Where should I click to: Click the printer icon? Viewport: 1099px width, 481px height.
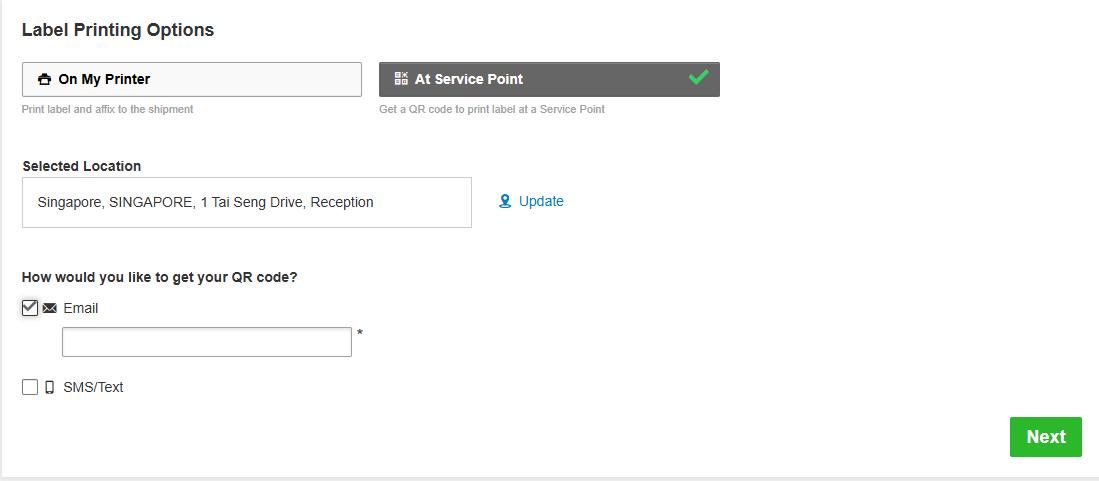click(45, 79)
